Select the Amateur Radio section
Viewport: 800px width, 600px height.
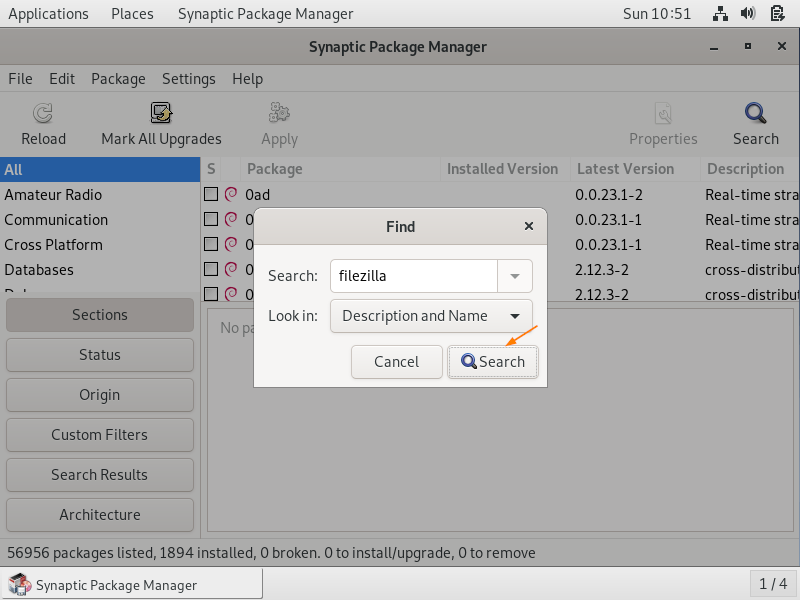100,194
